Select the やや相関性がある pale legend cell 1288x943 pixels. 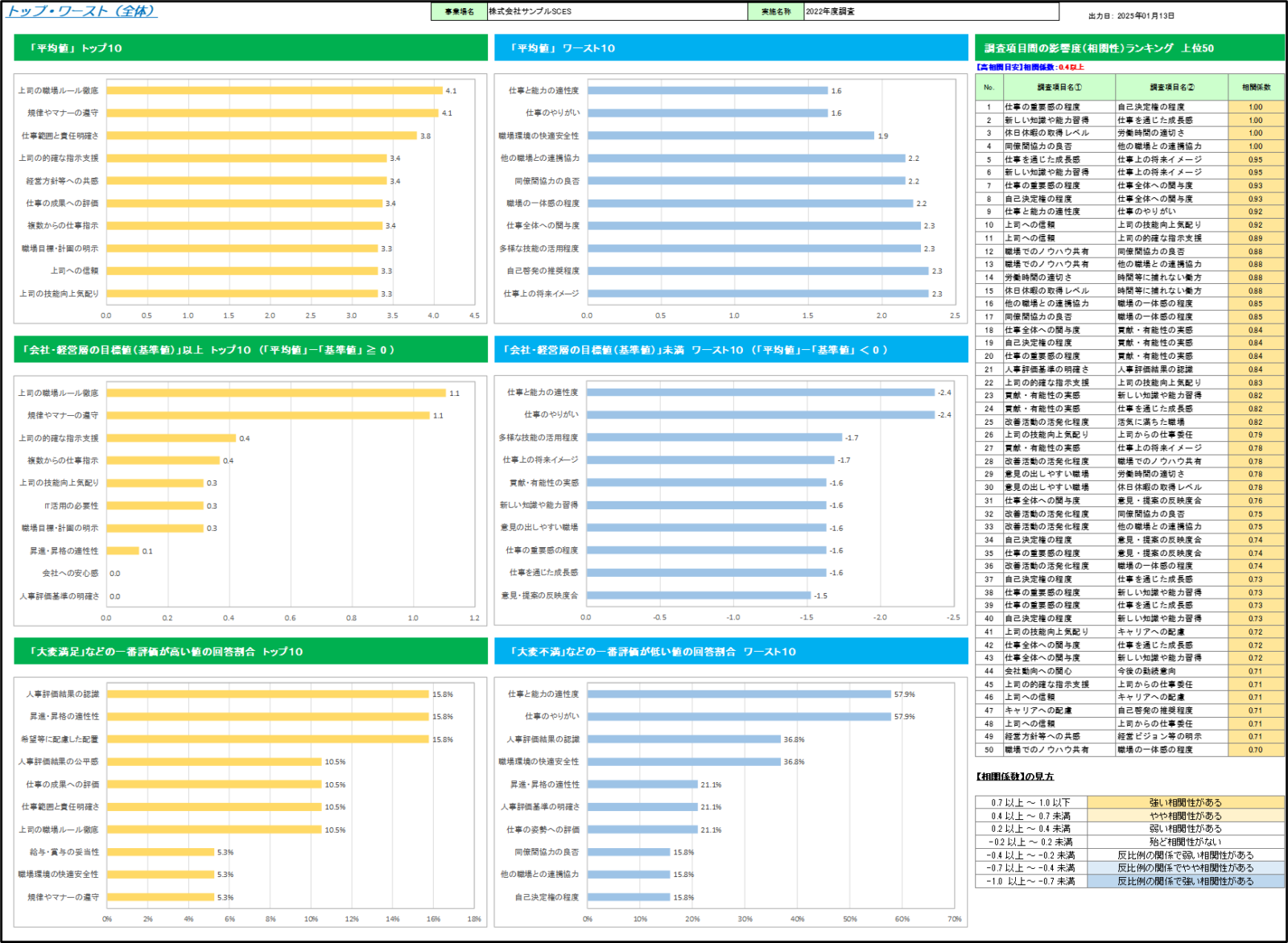1185,815
